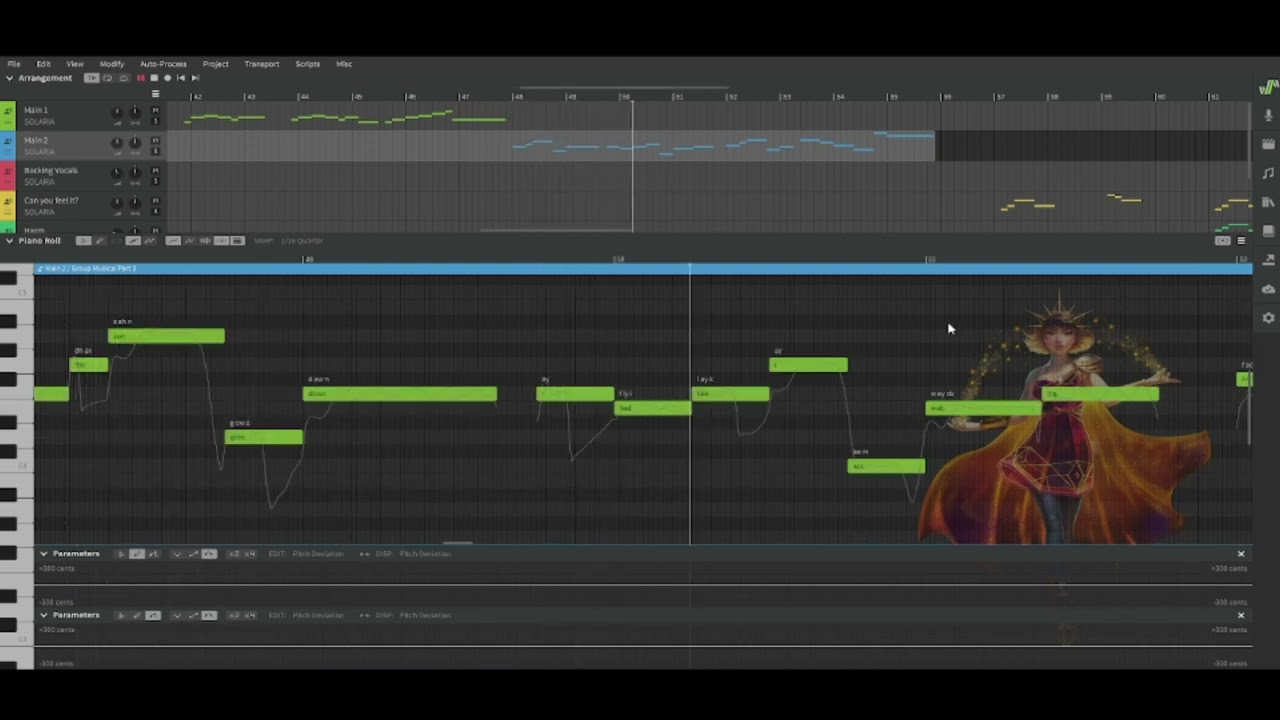This screenshot has width=1280, height=720.
Task: Mute the Main 2 track
Action: [x=155, y=140]
